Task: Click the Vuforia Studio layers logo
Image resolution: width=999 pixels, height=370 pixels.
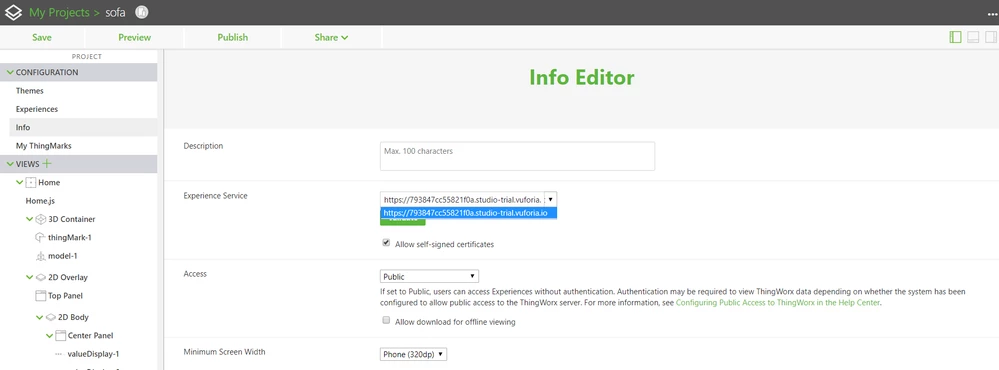Action: click(13, 12)
